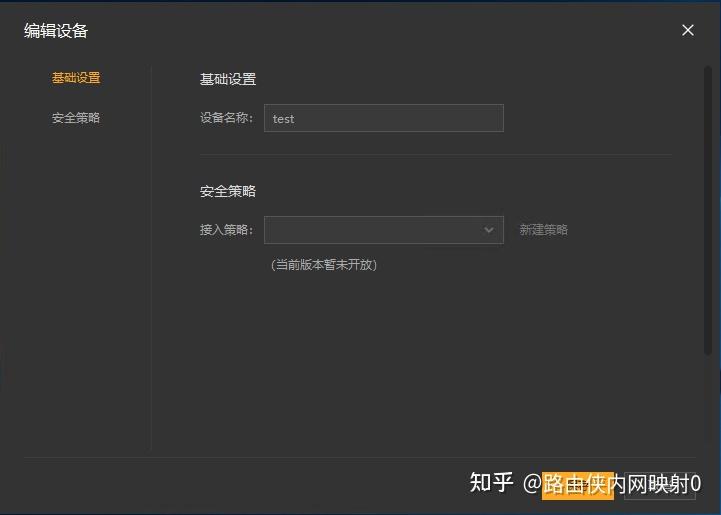Expand the 接入策略 dropdown chevron arrow
Viewport: 721px width, 515px height.
tap(489, 230)
